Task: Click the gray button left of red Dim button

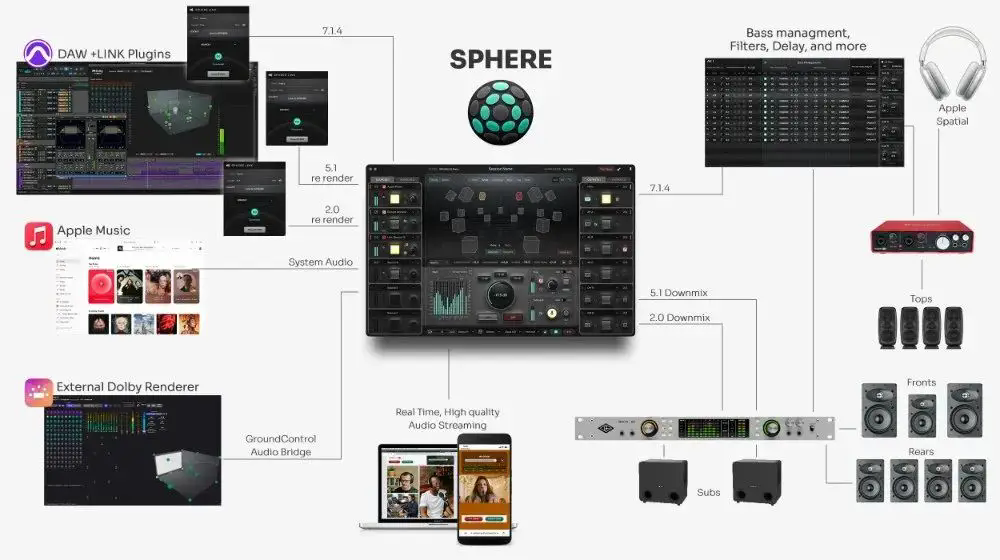Action: 488,317
